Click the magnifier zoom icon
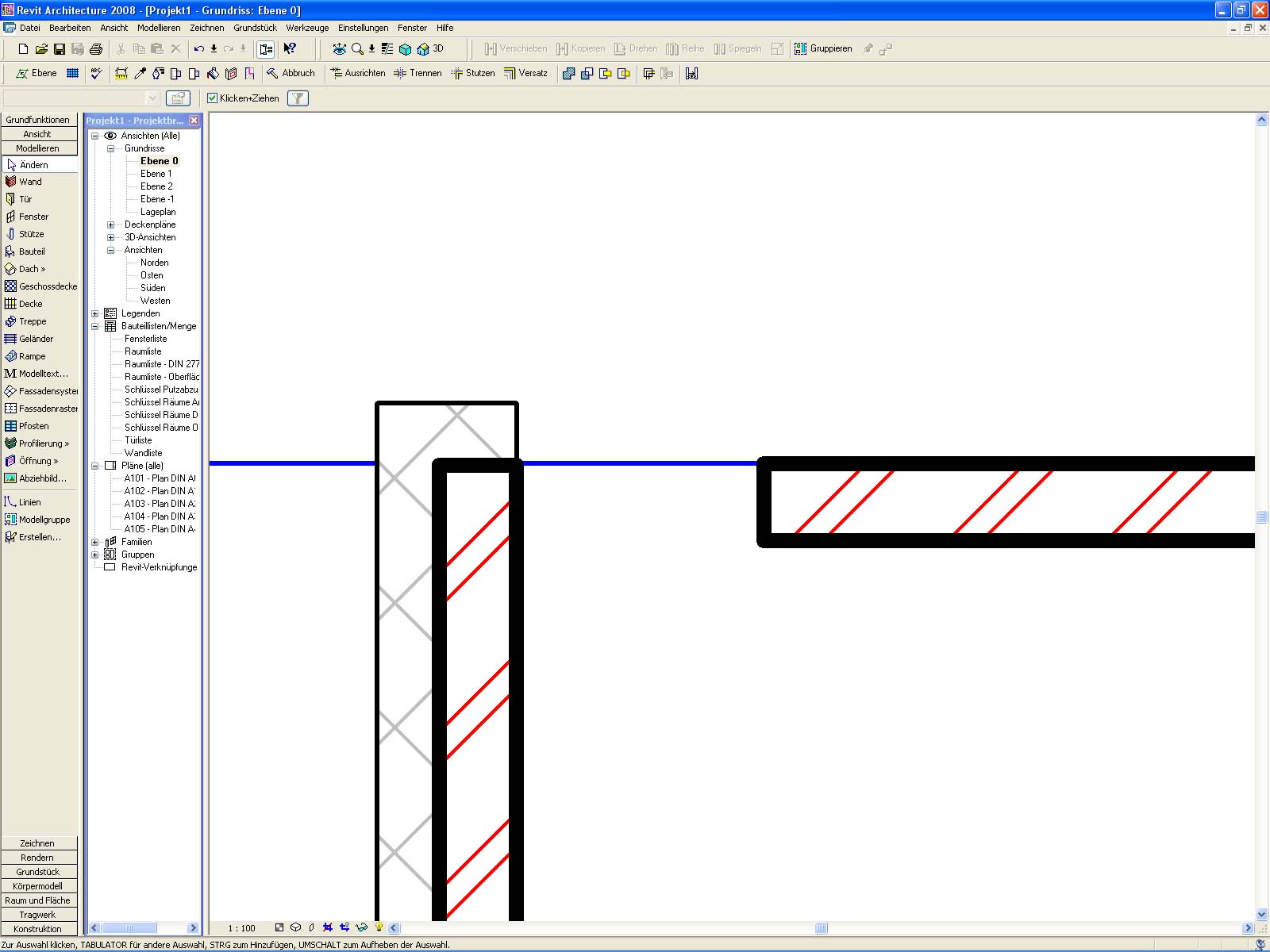The image size is (1270, 952). point(357,49)
